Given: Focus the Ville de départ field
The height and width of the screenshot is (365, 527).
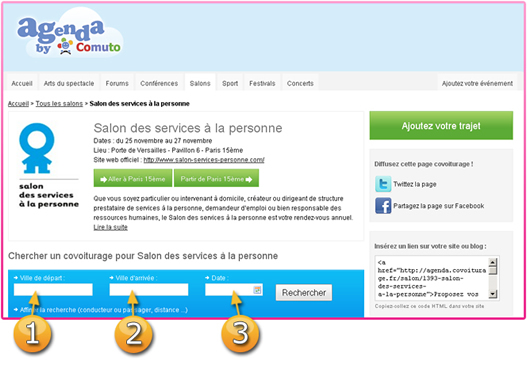Looking at the screenshot, I should click(53, 289).
